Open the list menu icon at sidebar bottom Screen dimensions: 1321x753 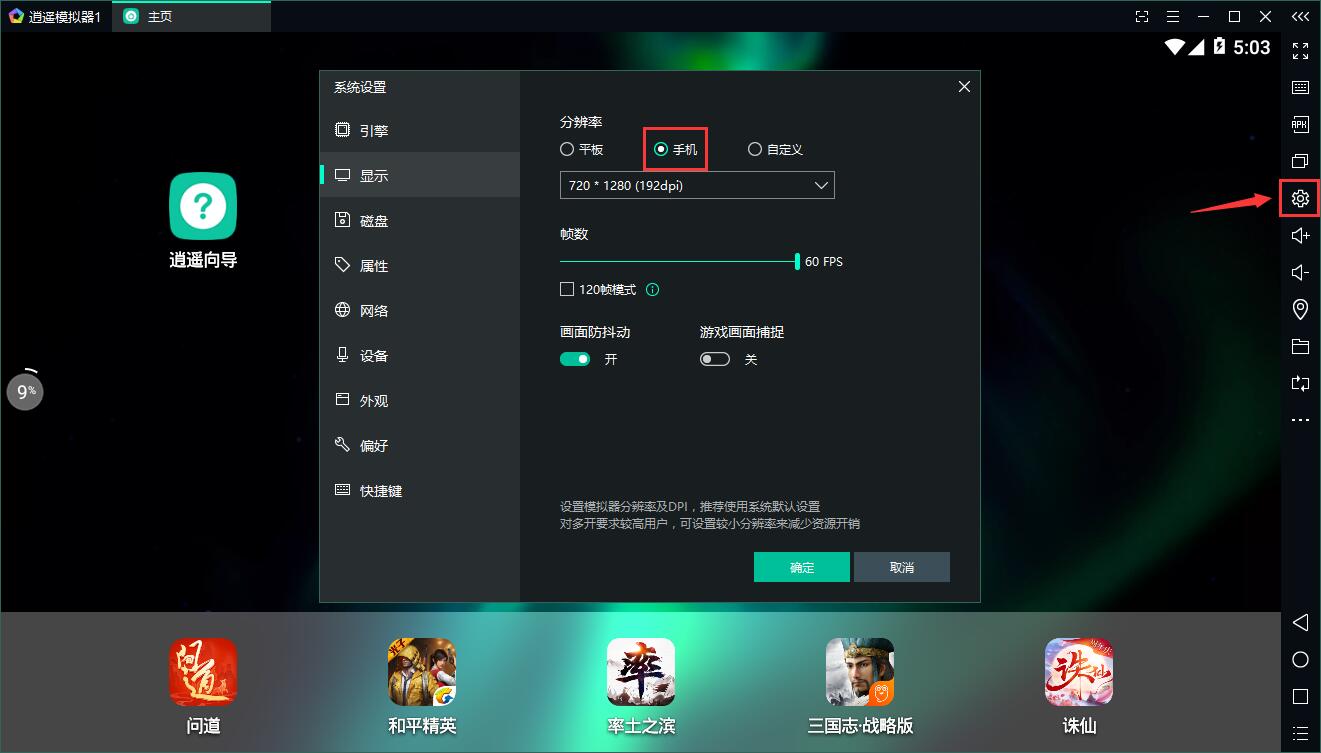(x=1300, y=733)
